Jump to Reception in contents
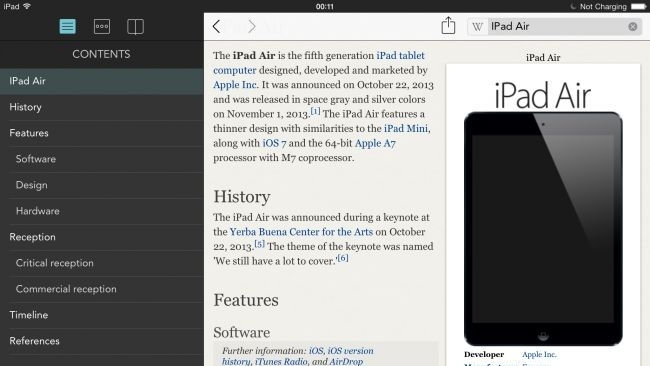 pyautogui.click(x=102, y=237)
